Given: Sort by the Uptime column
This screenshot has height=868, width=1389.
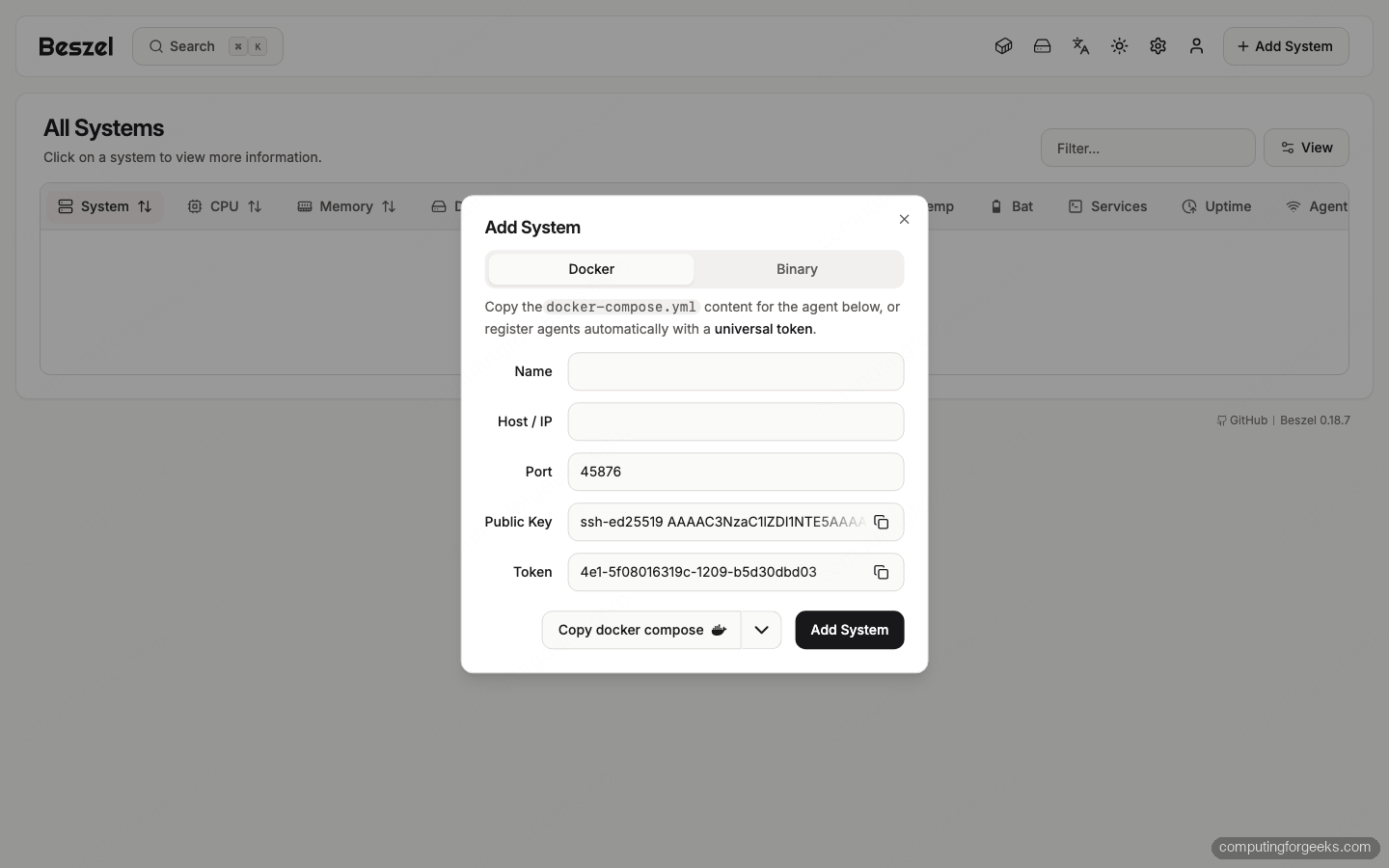Looking at the screenshot, I should [1216, 206].
